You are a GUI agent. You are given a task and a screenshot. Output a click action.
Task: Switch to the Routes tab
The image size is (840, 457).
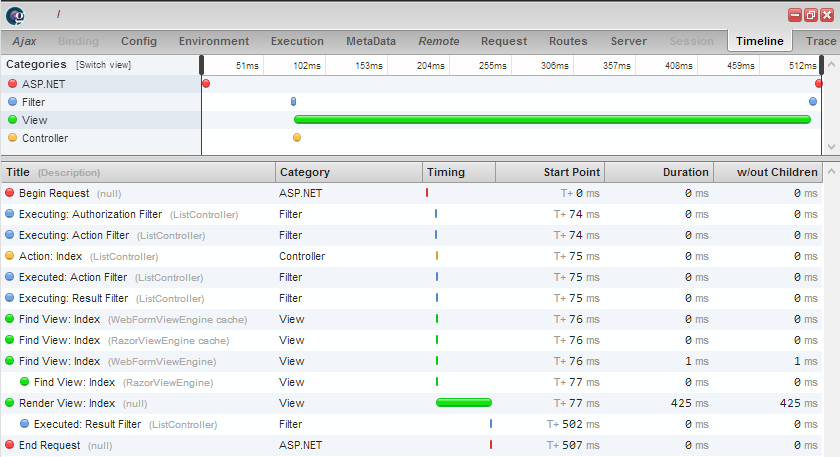tap(568, 41)
